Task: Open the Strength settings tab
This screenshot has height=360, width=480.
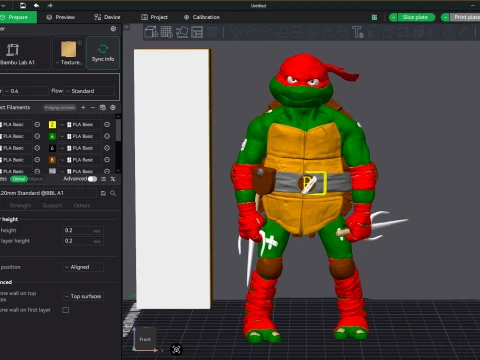Action: (20, 206)
